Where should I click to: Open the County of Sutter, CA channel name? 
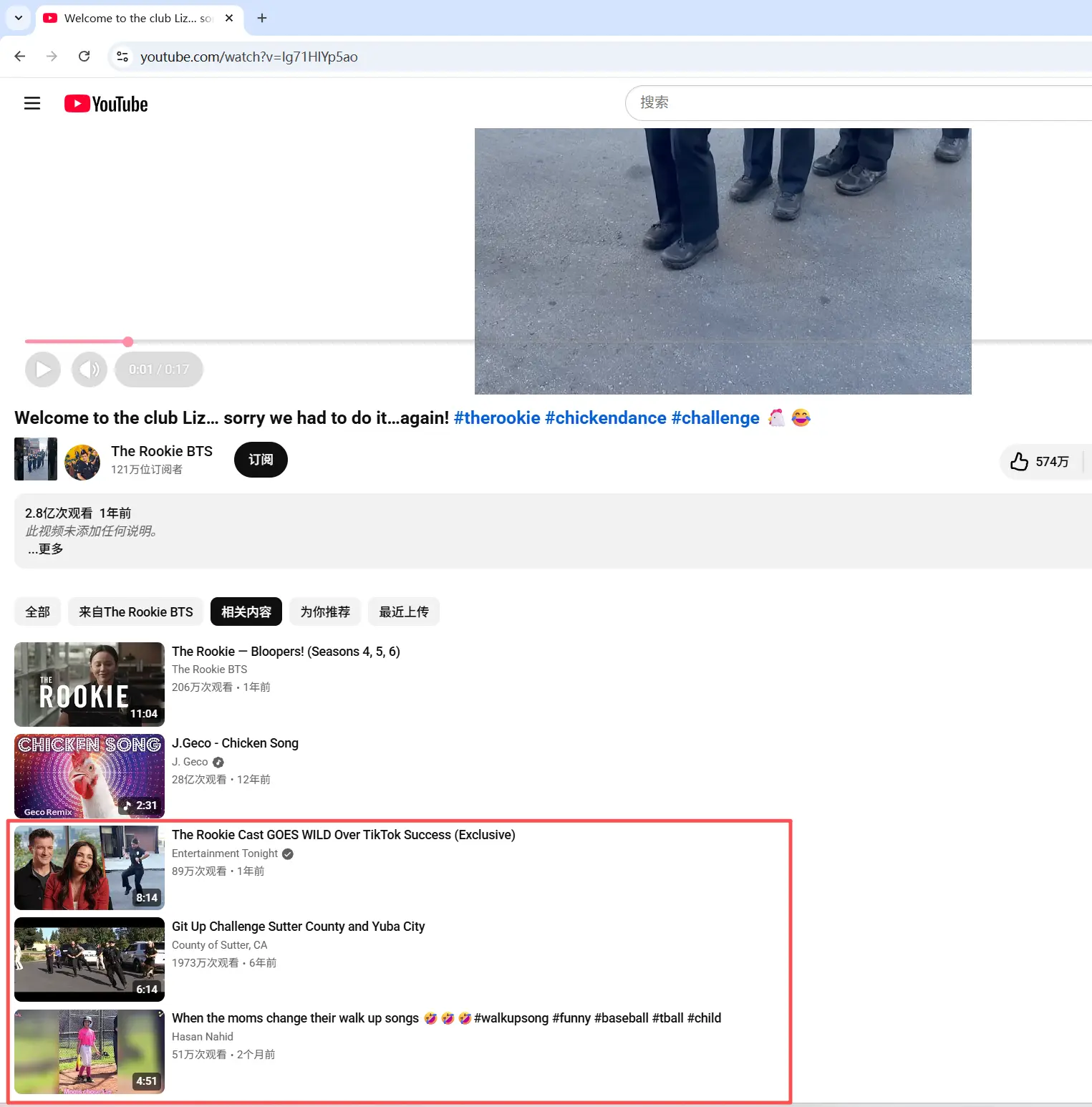(x=219, y=945)
